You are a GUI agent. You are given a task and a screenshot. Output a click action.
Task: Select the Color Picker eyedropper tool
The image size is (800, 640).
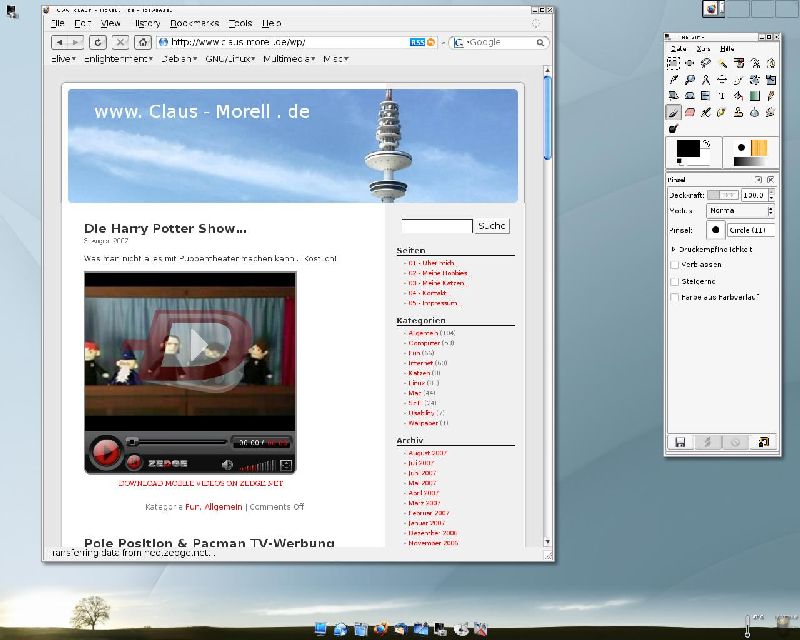tap(673, 80)
